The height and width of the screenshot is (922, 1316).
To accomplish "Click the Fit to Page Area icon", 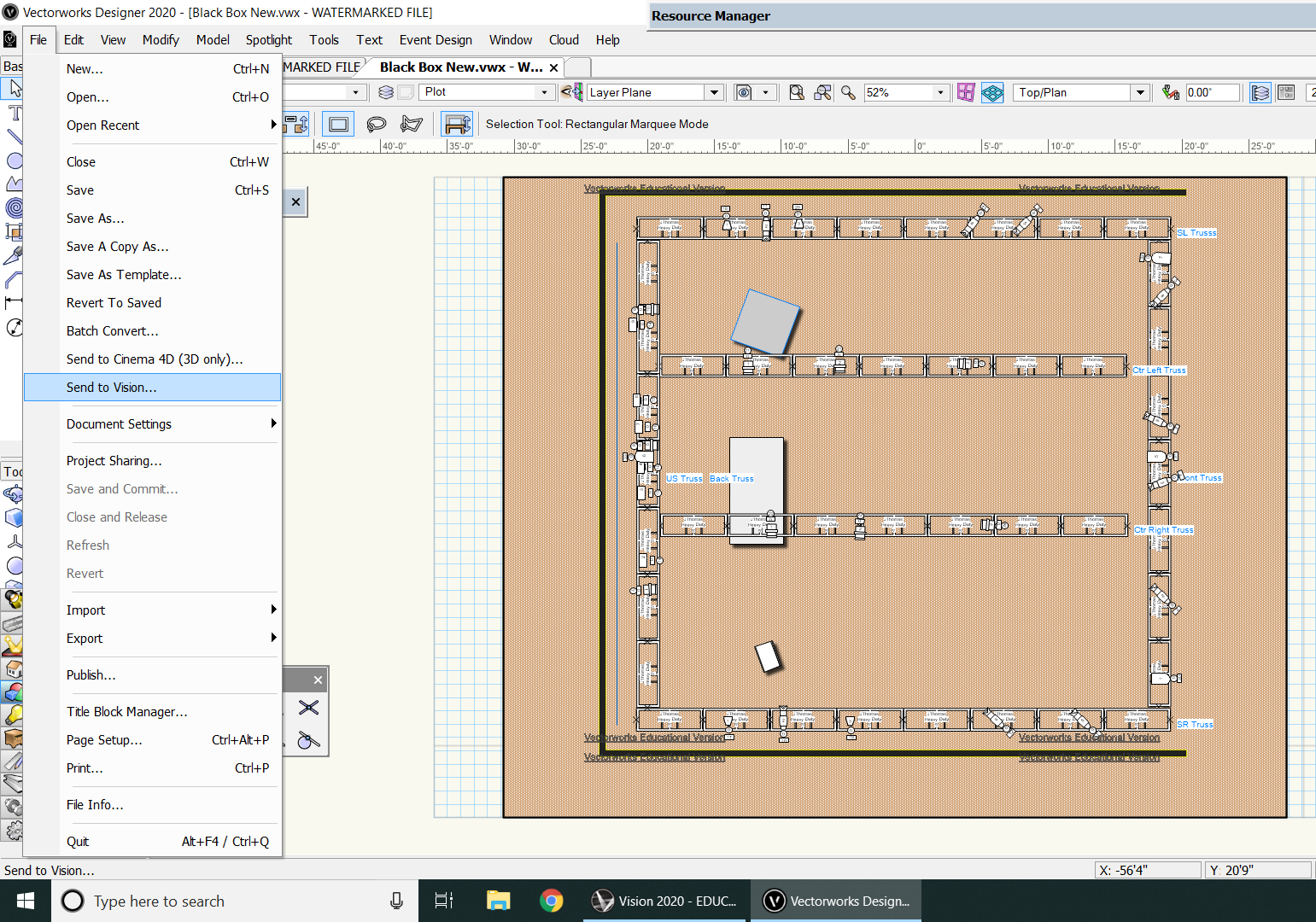I will [797, 92].
